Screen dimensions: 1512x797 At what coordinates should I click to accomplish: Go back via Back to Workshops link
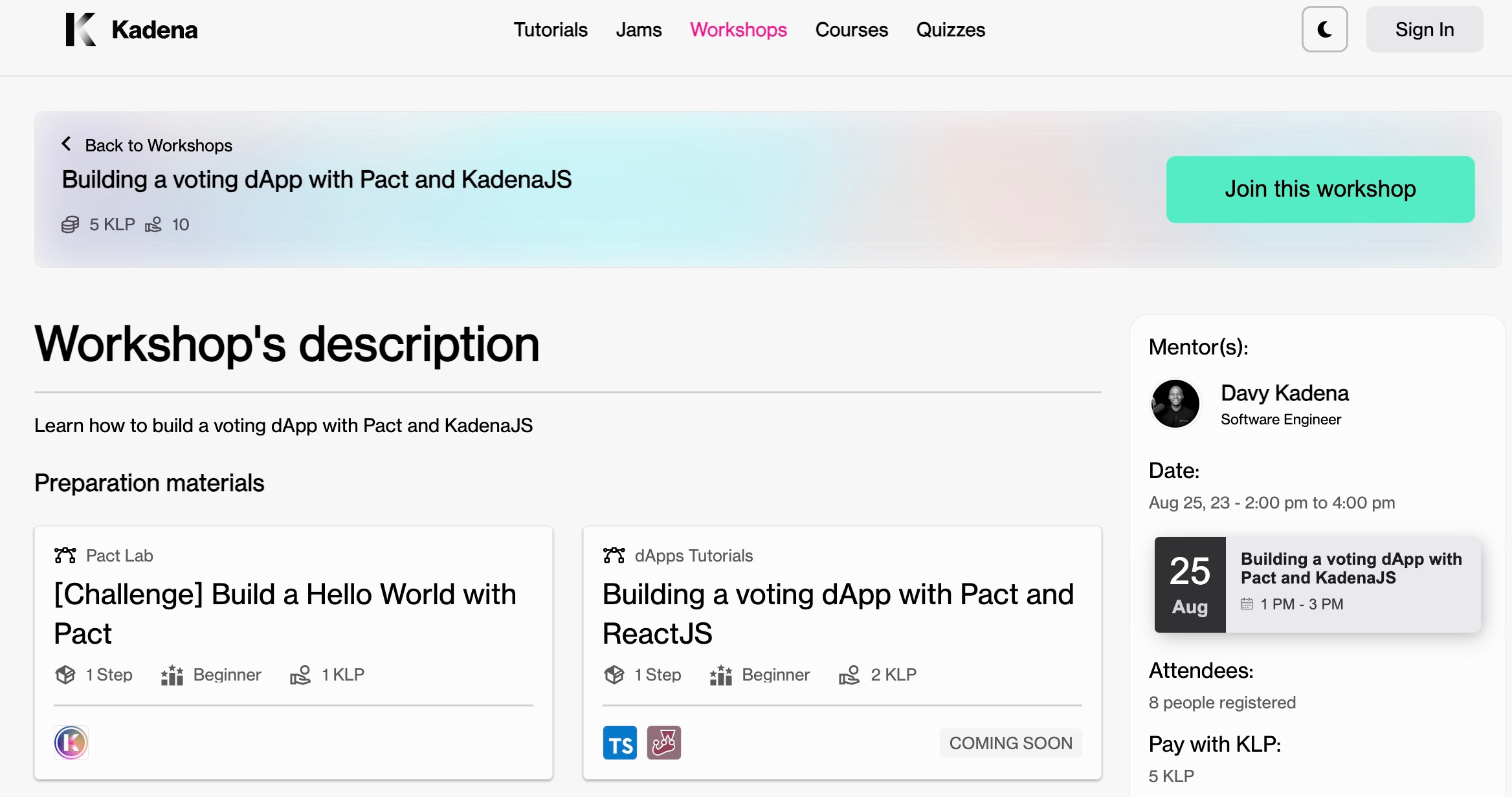pos(159,146)
